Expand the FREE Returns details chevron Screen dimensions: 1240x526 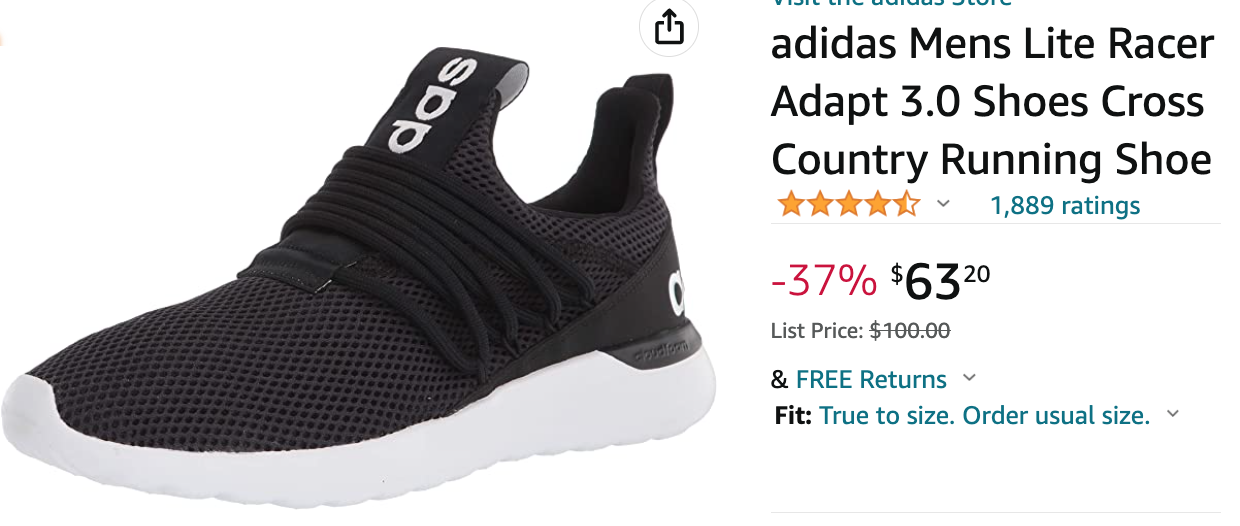click(x=968, y=378)
